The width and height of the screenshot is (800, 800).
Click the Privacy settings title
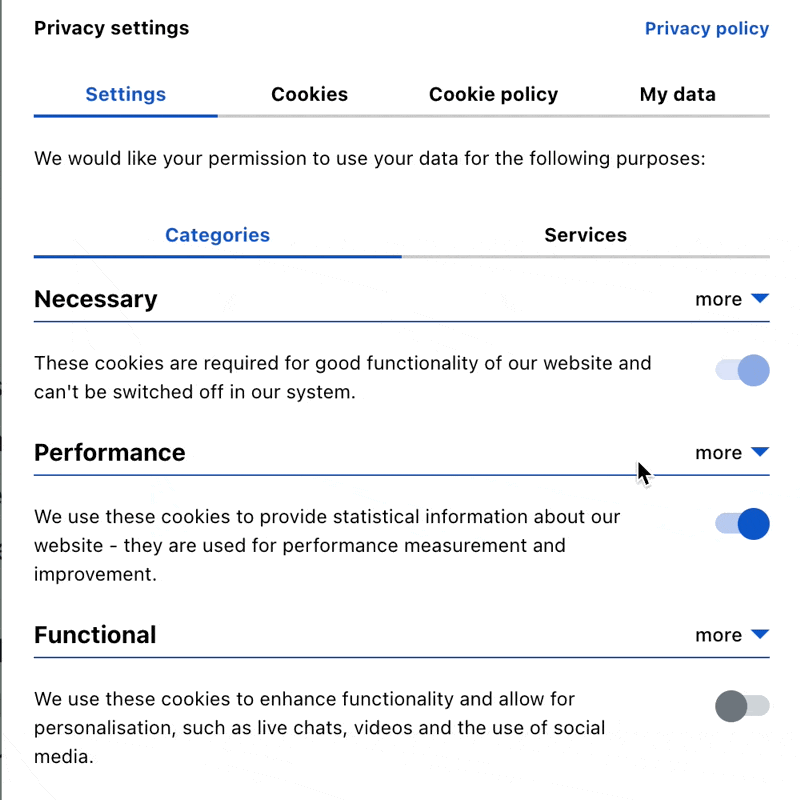coord(111,28)
